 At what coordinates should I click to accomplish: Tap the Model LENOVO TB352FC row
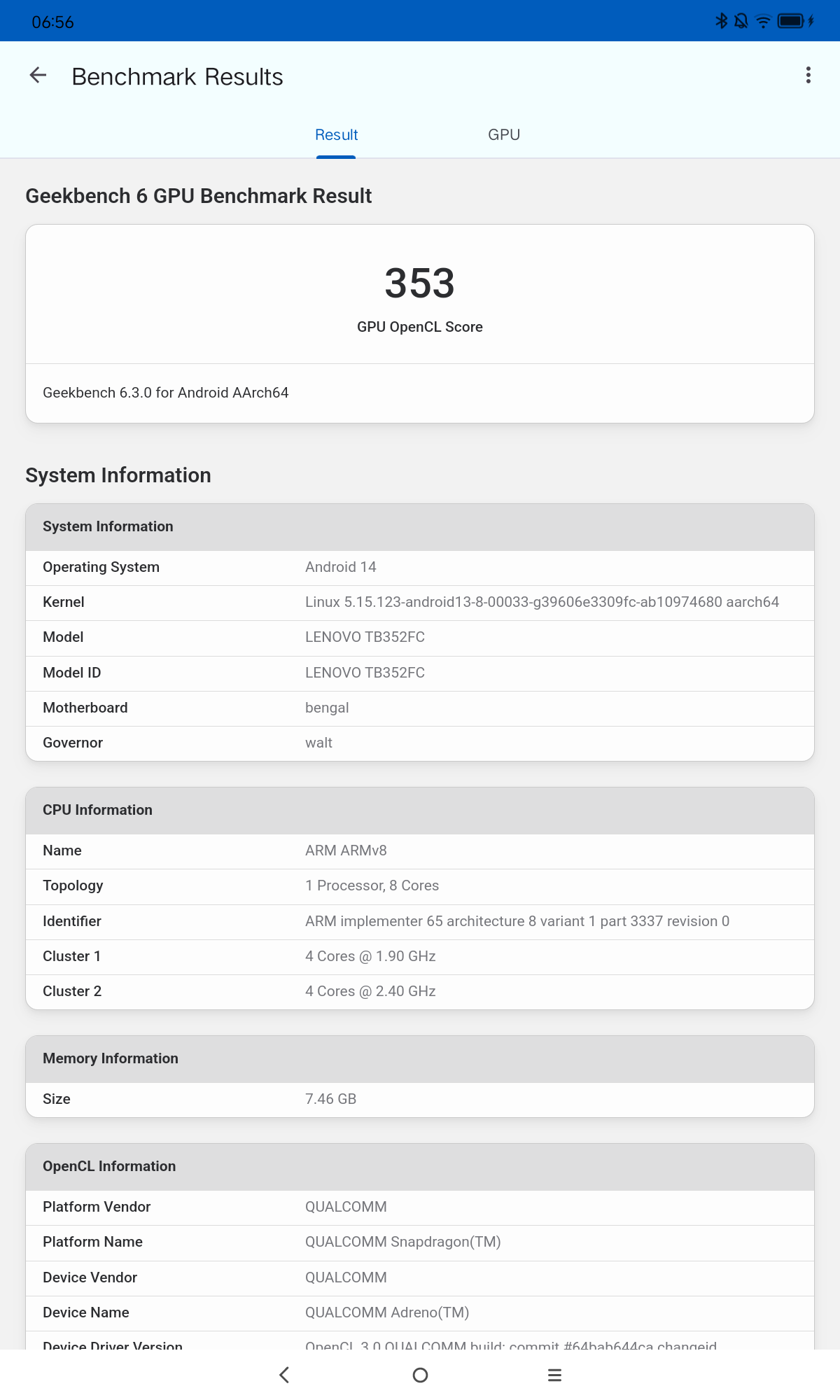(x=420, y=637)
